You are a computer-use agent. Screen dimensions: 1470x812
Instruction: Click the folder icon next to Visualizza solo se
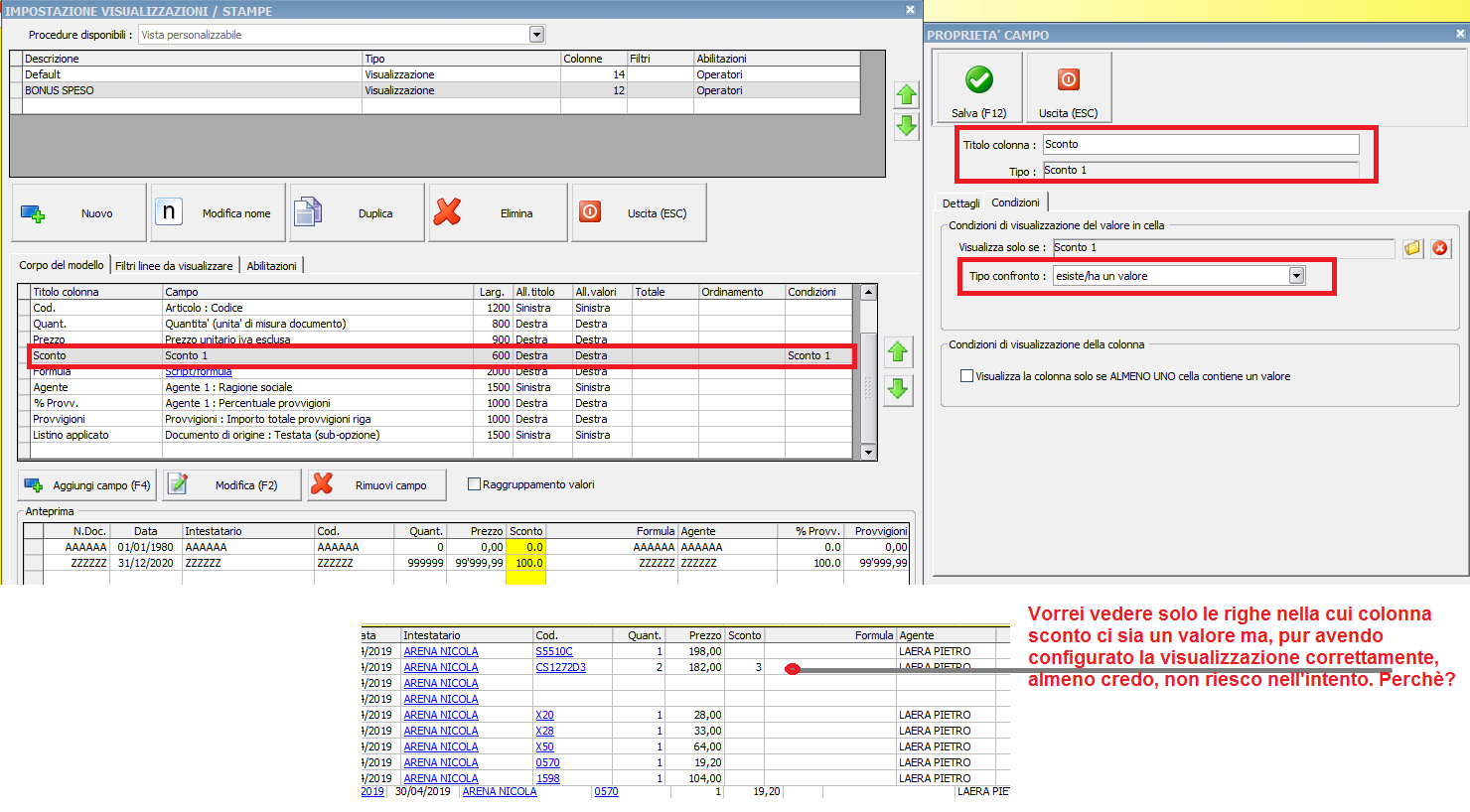pyautogui.click(x=1412, y=248)
